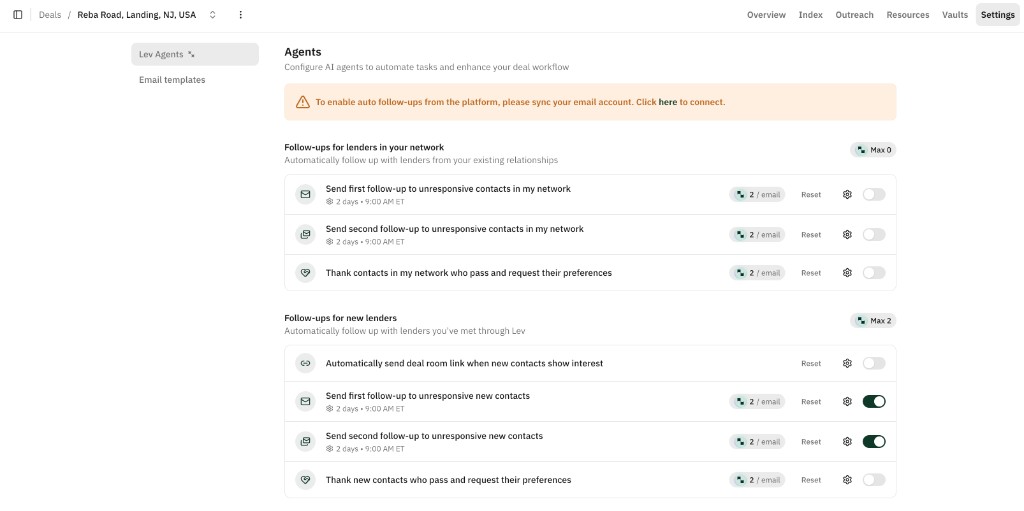Click the 'here' link to connect email
This screenshot has height=511, width=1024.
click(x=667, y=102)
